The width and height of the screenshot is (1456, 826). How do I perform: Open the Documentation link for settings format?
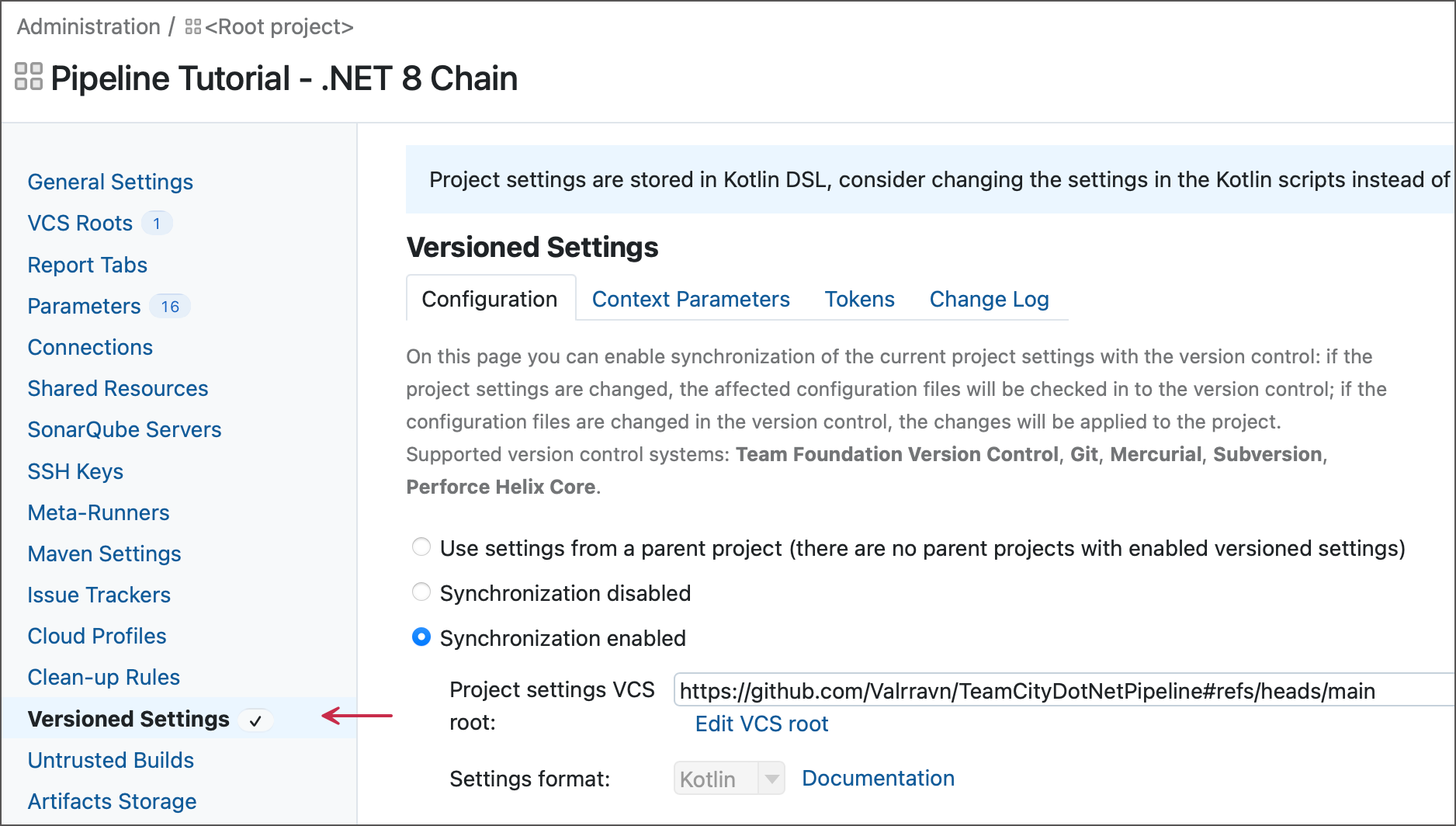click(878, 778)
